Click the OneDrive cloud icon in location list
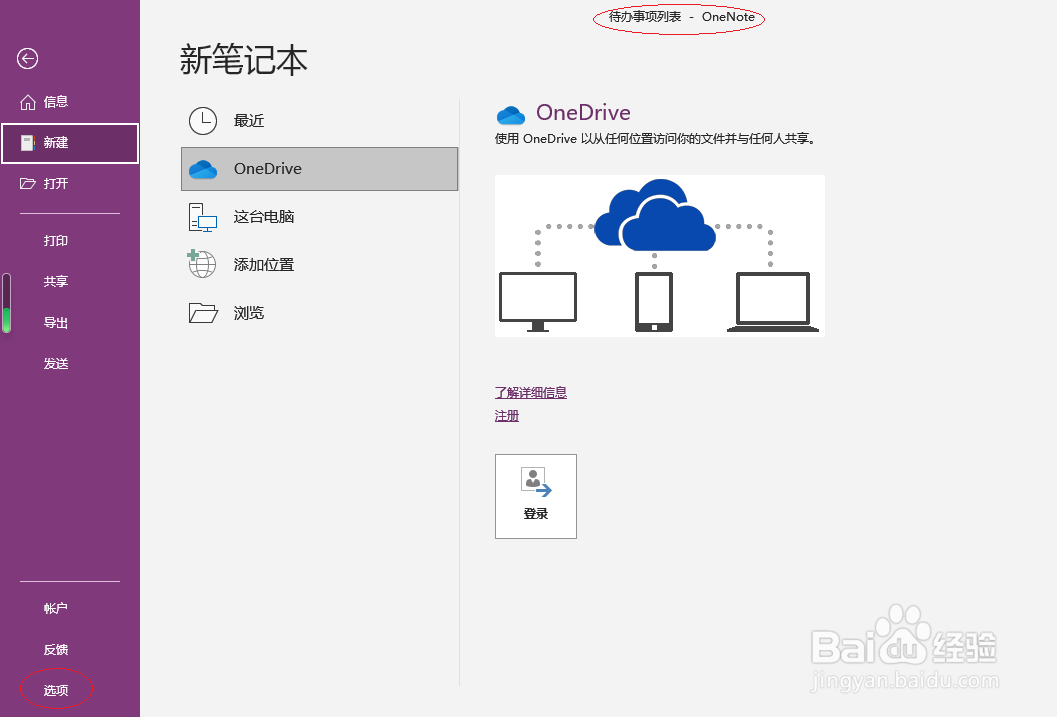The image size is (1057, 717). (x=203, y=169)
